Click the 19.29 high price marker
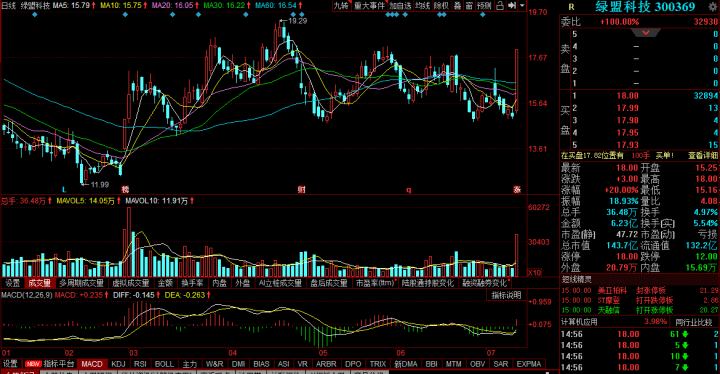Screen dimensions: 720x374 297,21
